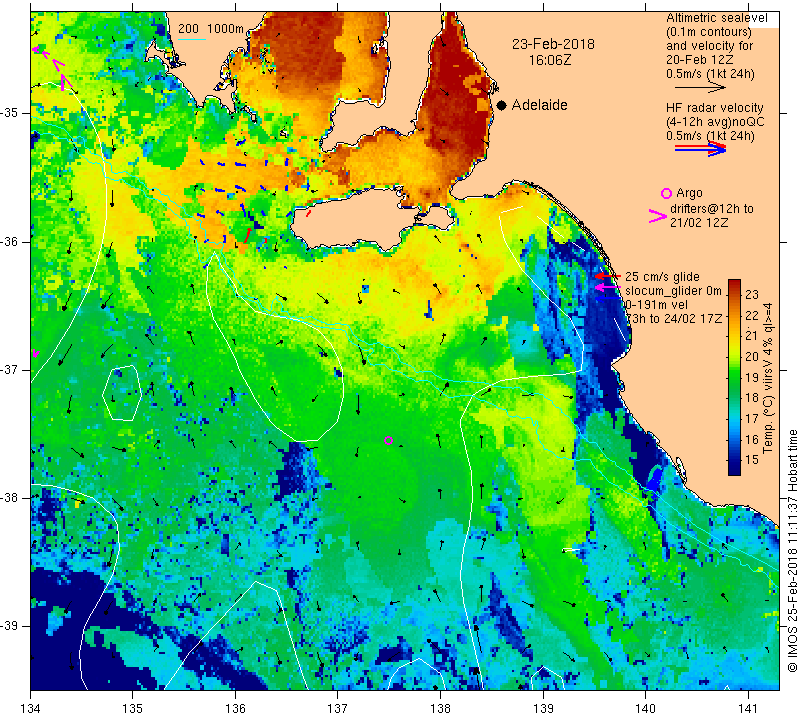Click the longitude axis label 134
The height and width of the screenshot is (720, 800).
(30, 709)
